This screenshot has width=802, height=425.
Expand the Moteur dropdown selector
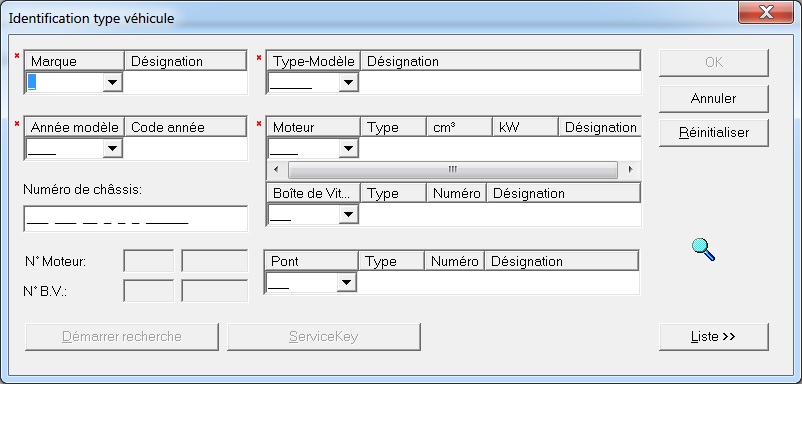(x=348, y=149)
